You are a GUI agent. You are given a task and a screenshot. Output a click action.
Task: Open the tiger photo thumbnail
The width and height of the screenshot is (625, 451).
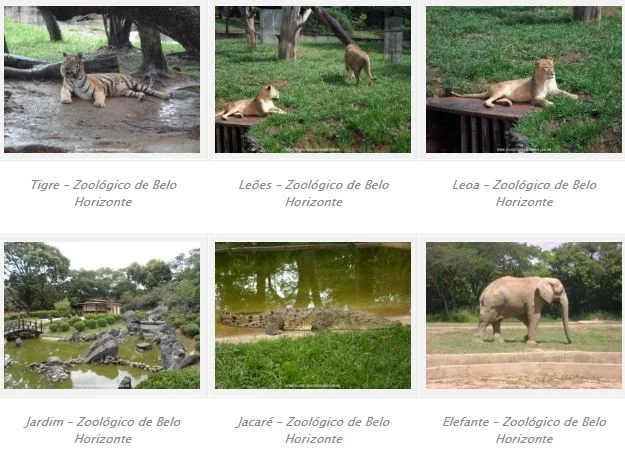(102, 79)
